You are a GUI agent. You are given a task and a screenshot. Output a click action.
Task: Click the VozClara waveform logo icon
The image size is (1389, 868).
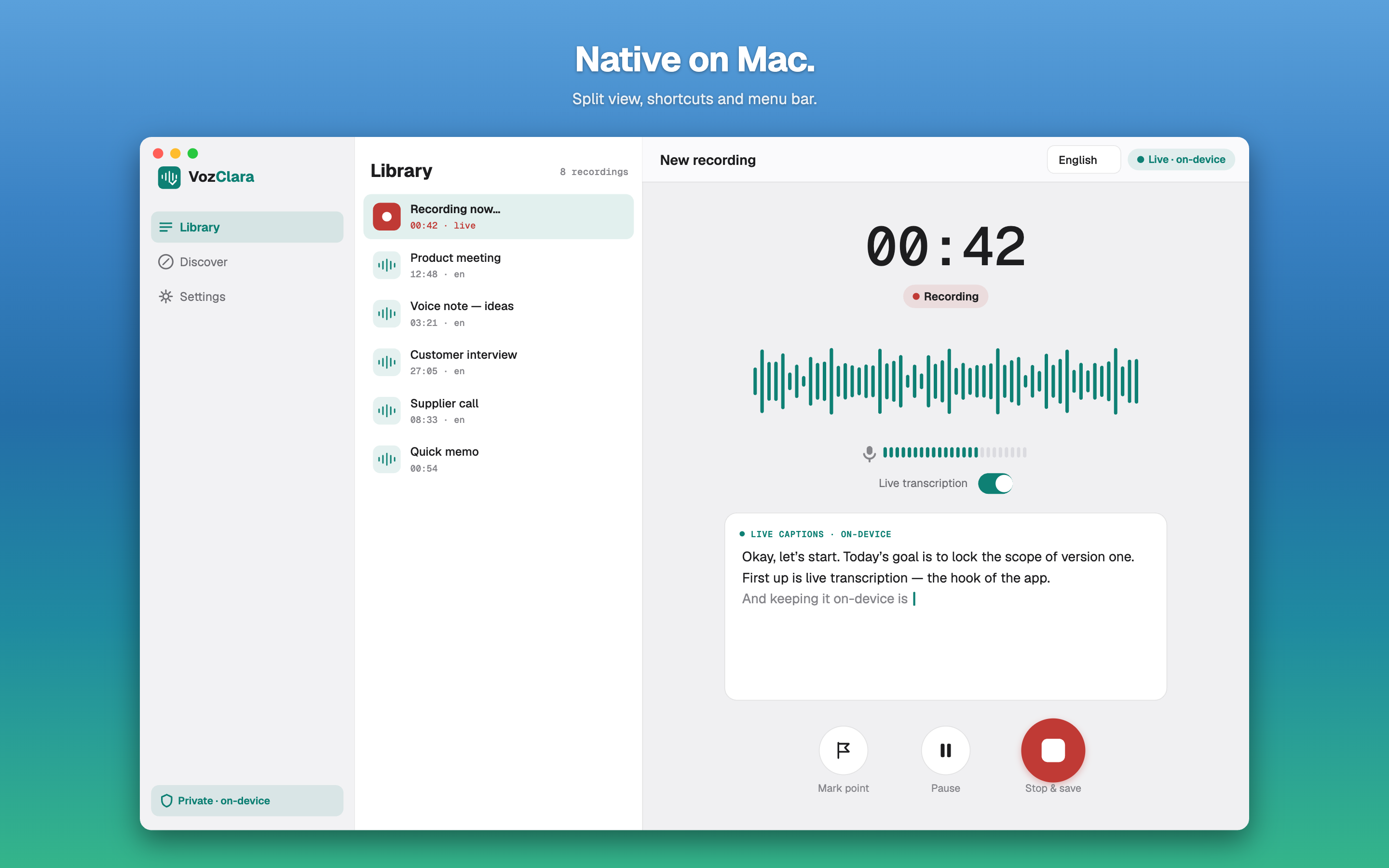click(x=169, y=177)
